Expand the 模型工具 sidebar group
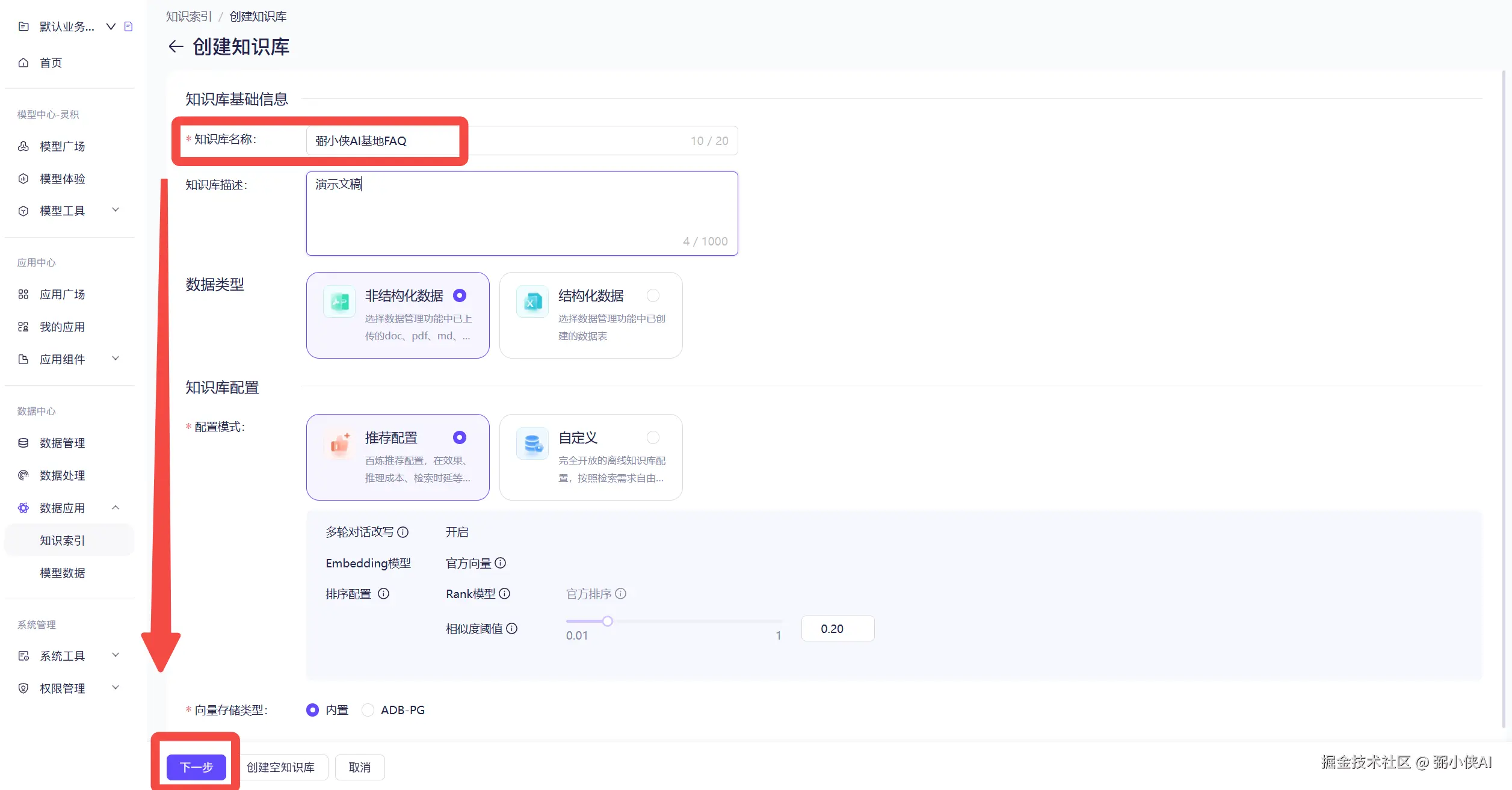 [116, 210]
